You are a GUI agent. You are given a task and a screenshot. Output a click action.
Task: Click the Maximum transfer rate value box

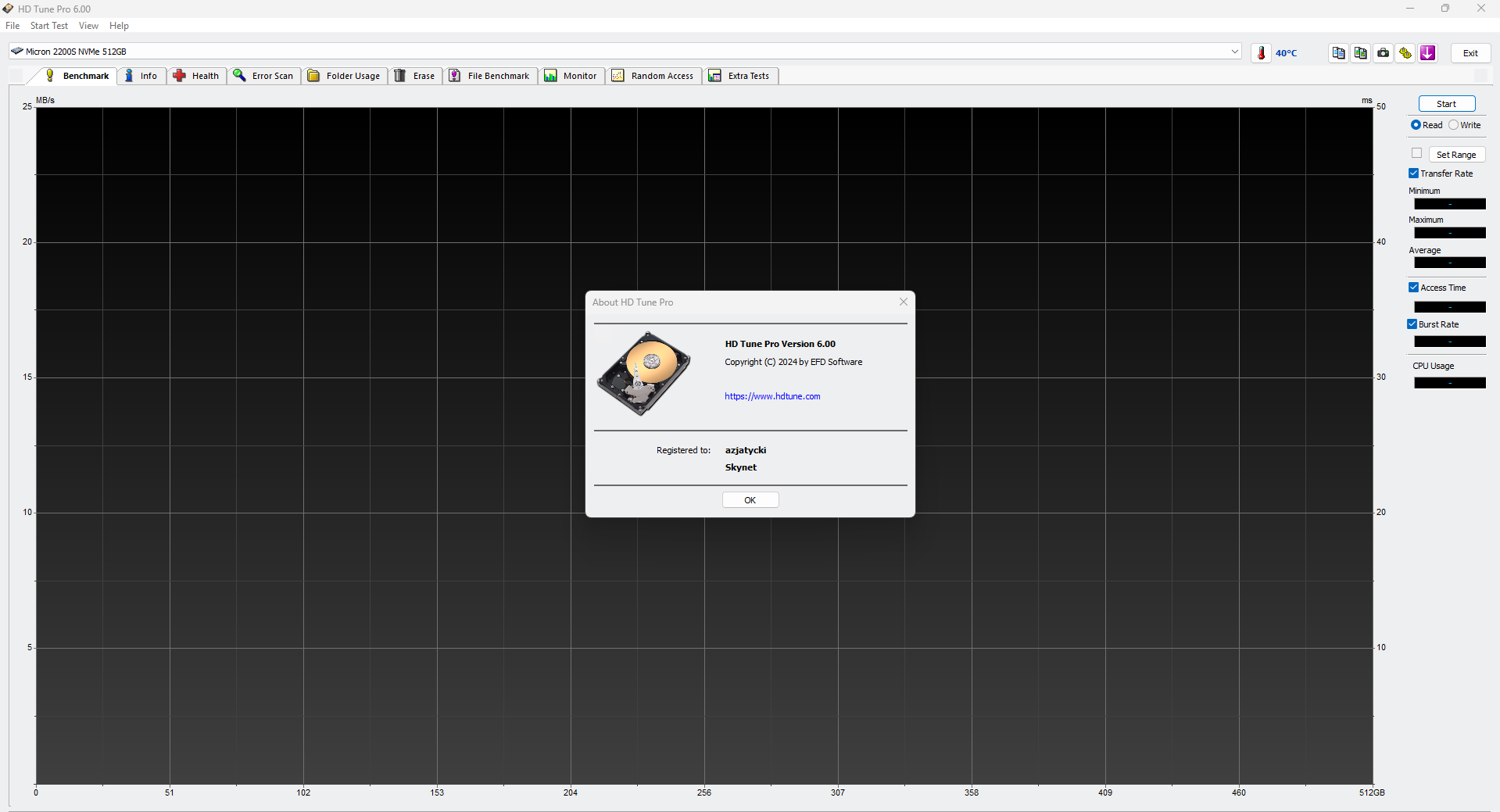pyautogui.click(x=1450, y=233)
